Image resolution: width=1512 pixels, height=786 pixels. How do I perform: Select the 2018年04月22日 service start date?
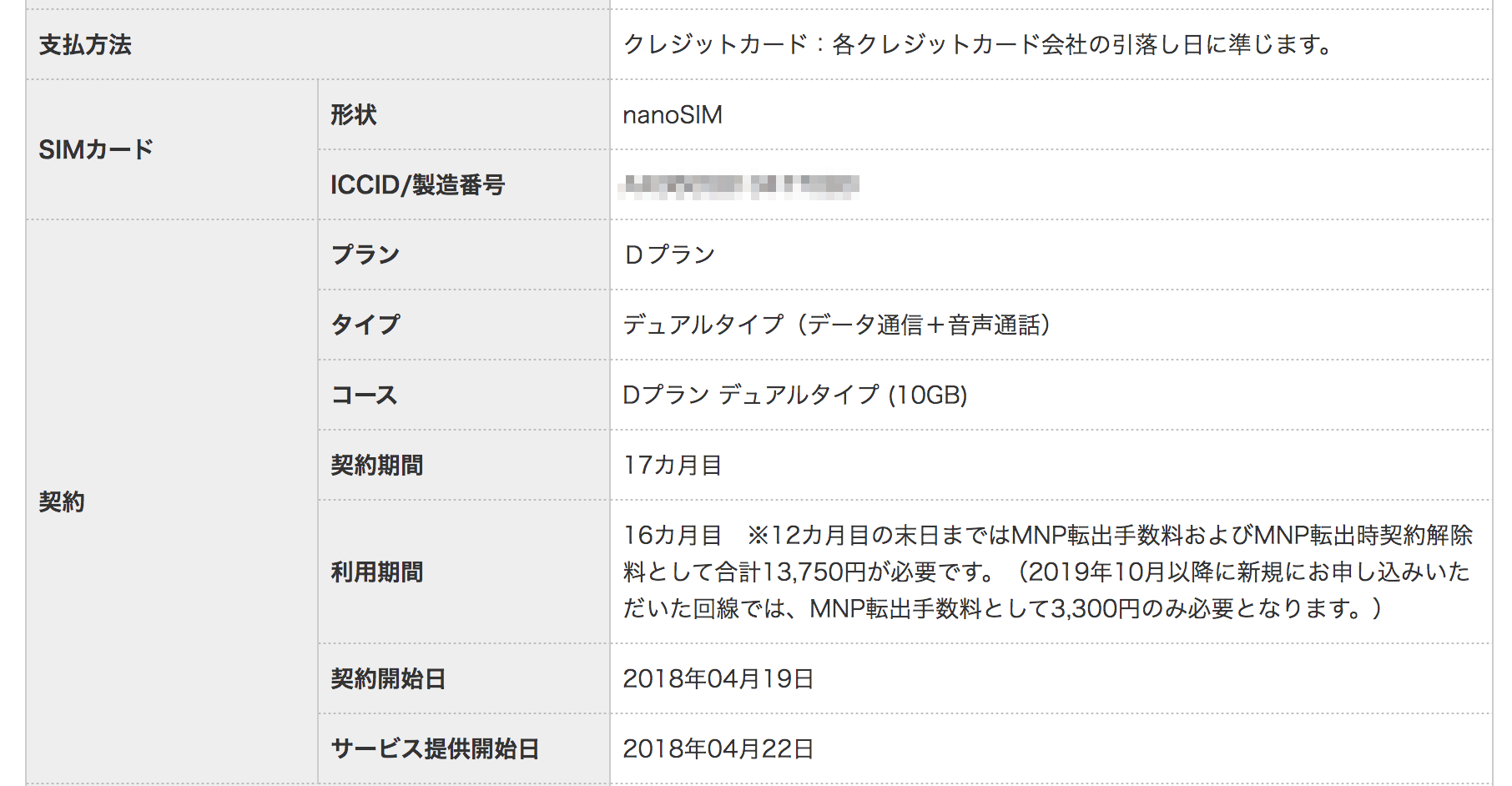click(718, 748)
